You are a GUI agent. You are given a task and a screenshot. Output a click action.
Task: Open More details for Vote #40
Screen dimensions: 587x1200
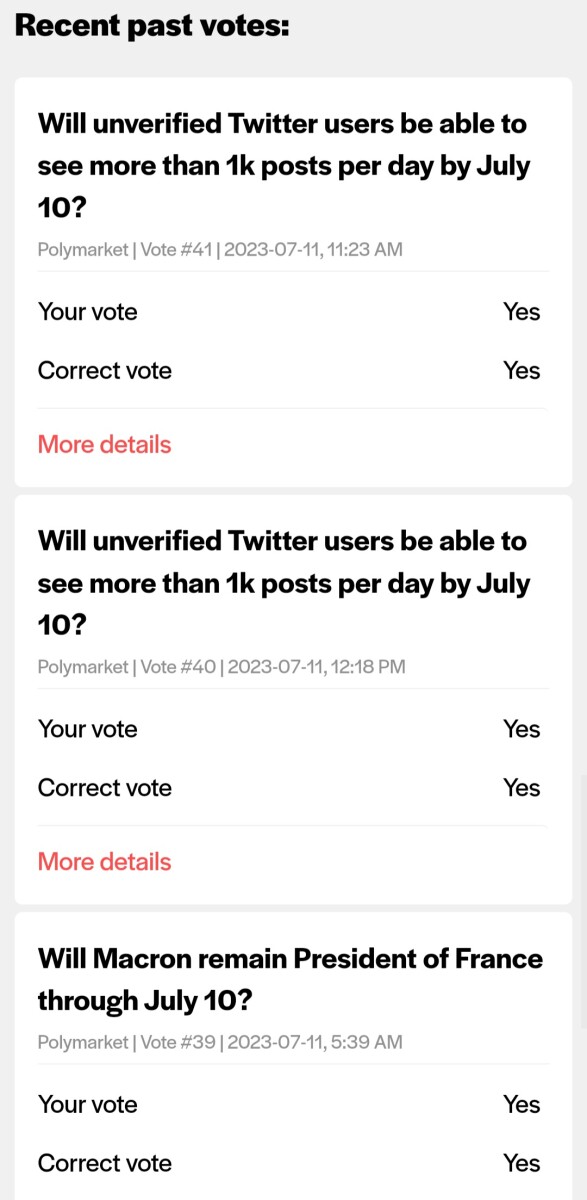tap(104, 861)
